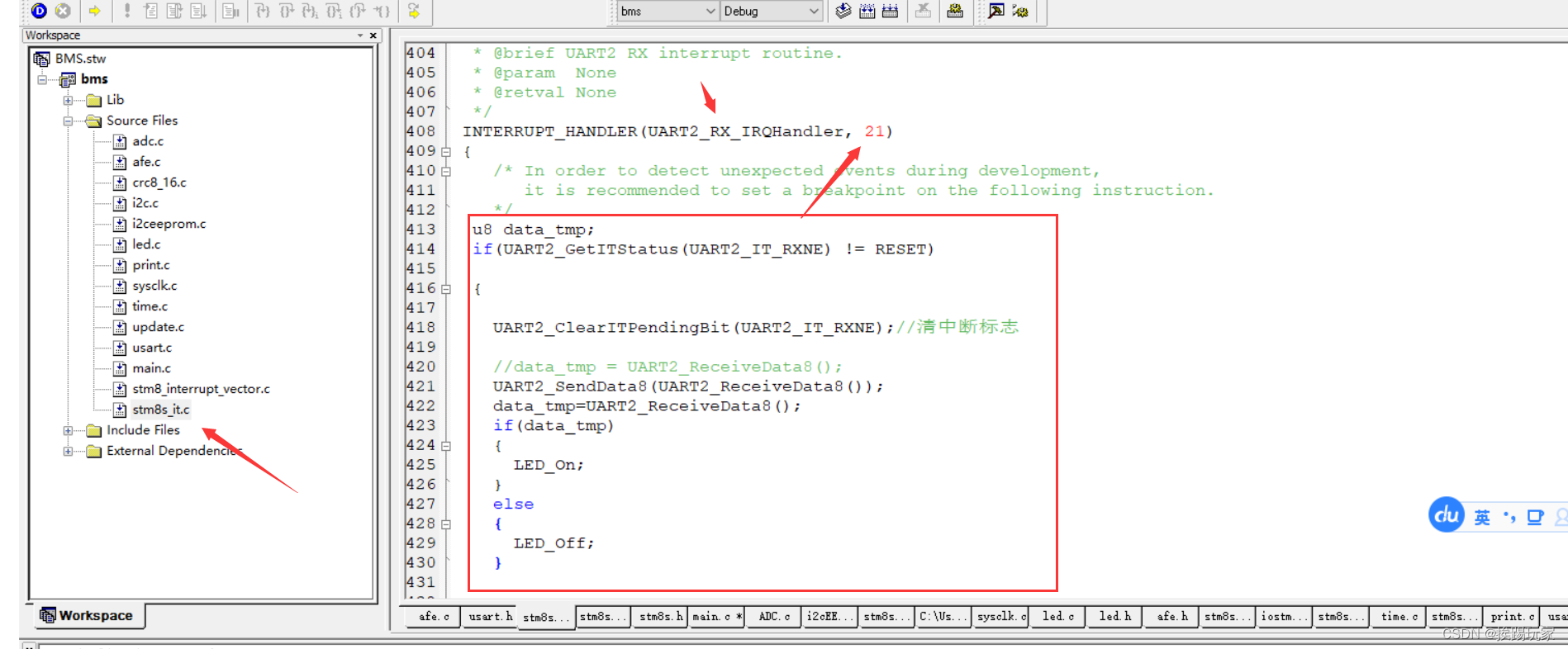Start debugging with the blue D icon
This screenshot has height=649, width=1568.
(39, 11)
